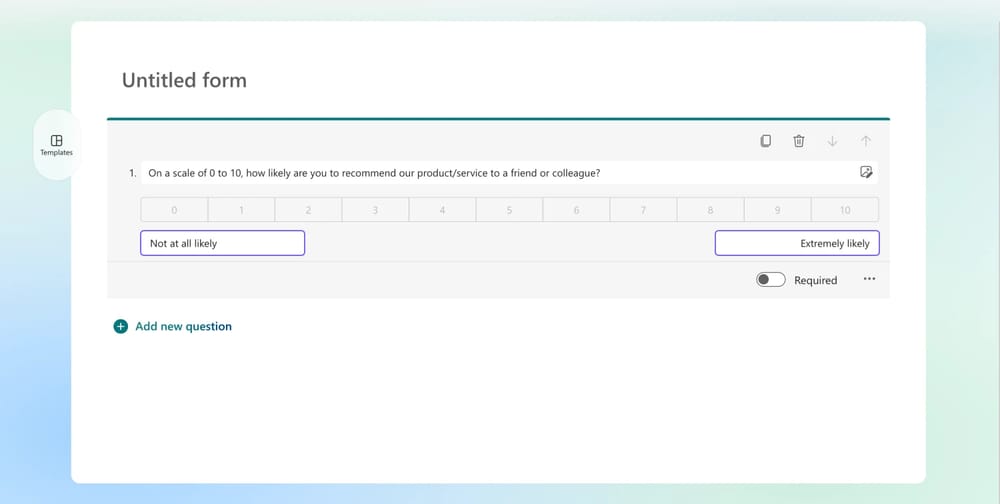Toggle the Required switch on

tap(770, 280)
